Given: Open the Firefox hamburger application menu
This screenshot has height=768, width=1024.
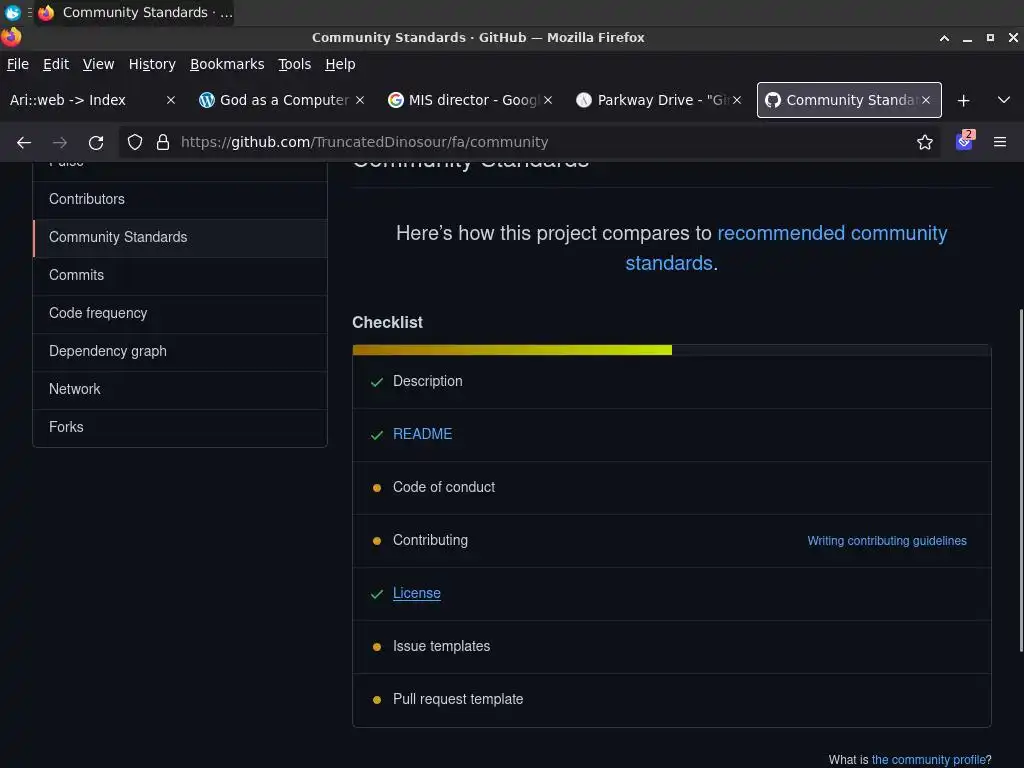Looking at the screenshot, I should pyautogui.click(x=1000, y=142).
